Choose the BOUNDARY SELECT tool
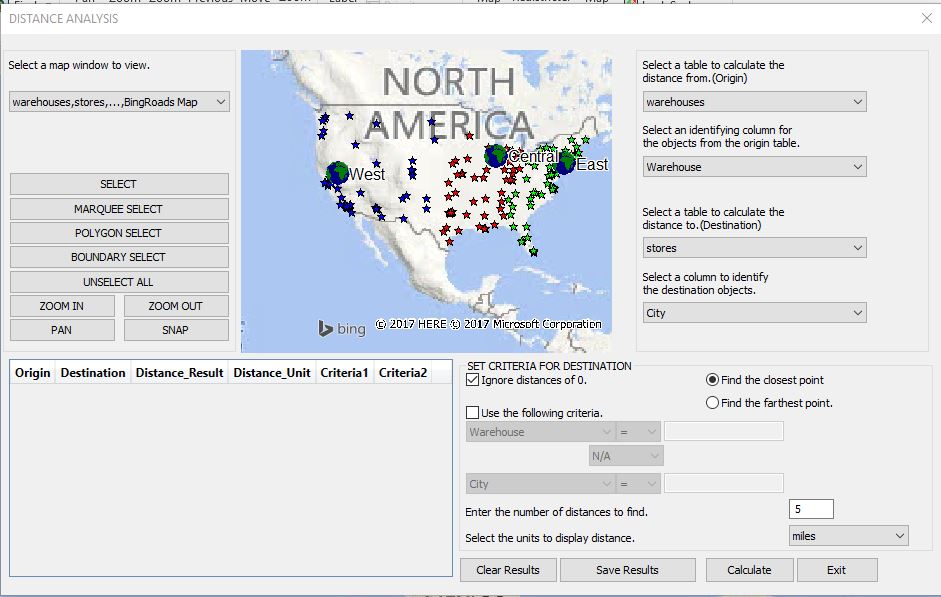This screenshot has width=941, height=597. 118,256
